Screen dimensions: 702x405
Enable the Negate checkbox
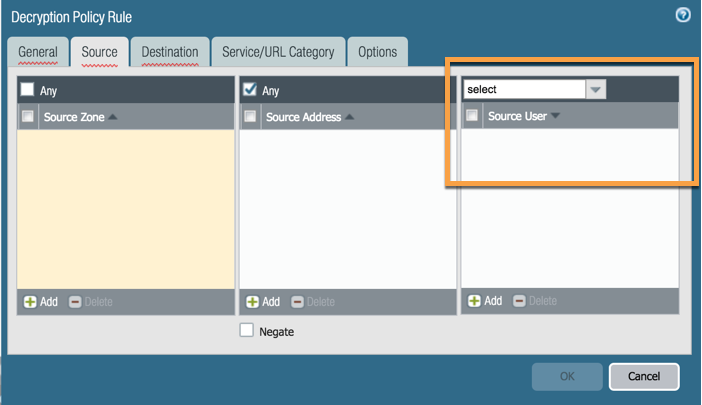click(247, 331)
